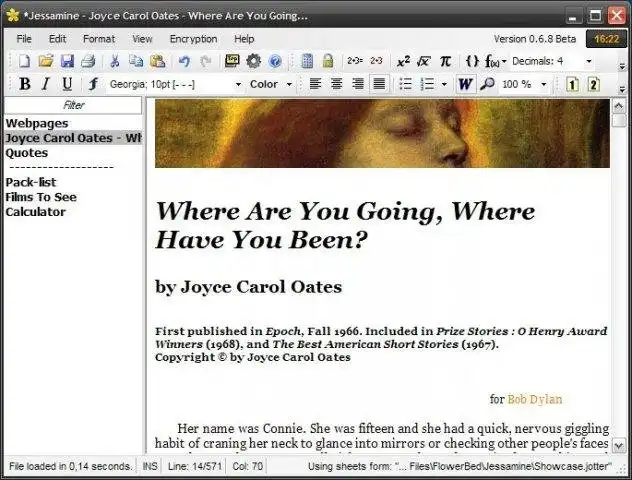Click the 2+3 calculate icon
Viewport: 632px width, 480px height.
pyautogui.click(x=376, y=61)
